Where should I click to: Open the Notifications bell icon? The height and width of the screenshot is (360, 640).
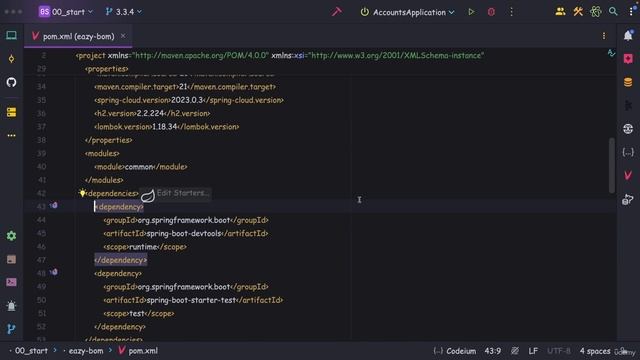[628, 36]
